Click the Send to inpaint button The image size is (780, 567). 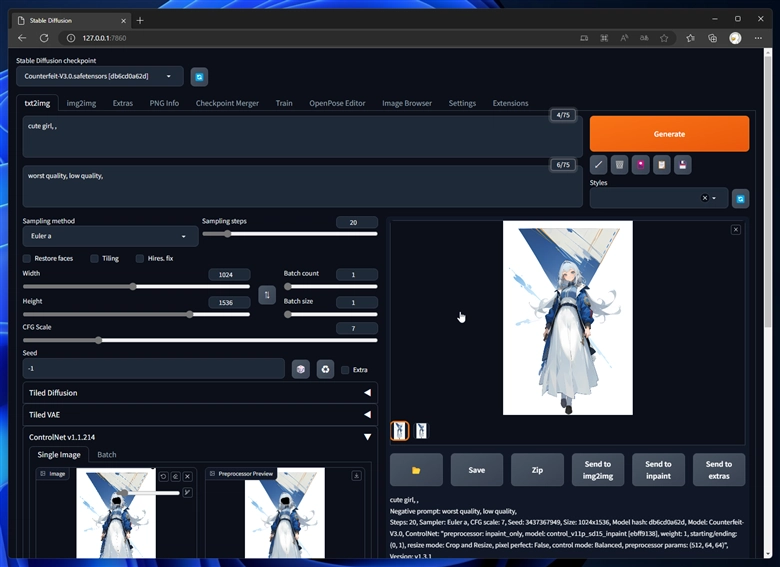point(658,469)
